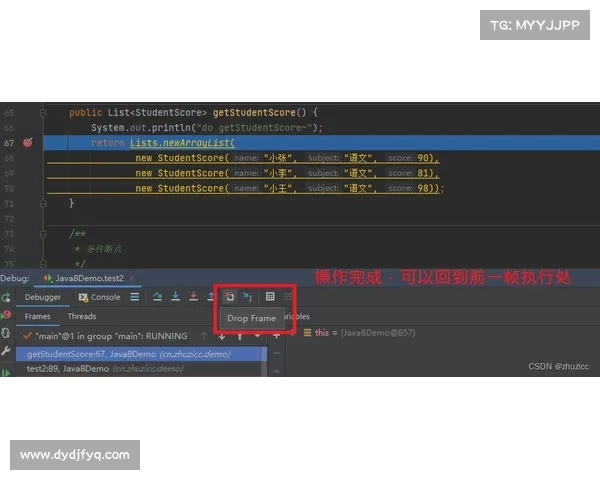Screen dimensions: 600x480
Task: Switch to the Debugger tab
Action: pyautogui.click(x=43, y=297)
